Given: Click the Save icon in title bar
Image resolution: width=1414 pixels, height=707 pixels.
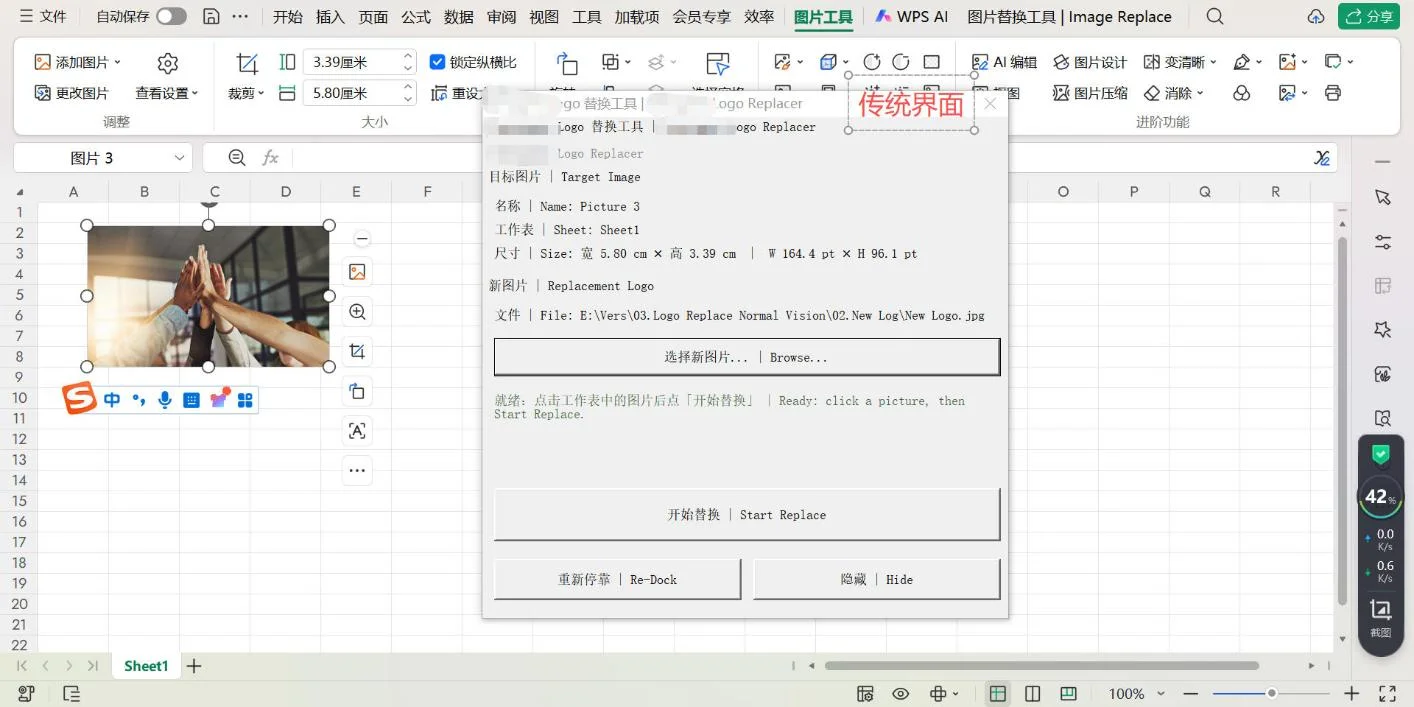Looking at the screenshot, I should (x=211, y=16).
